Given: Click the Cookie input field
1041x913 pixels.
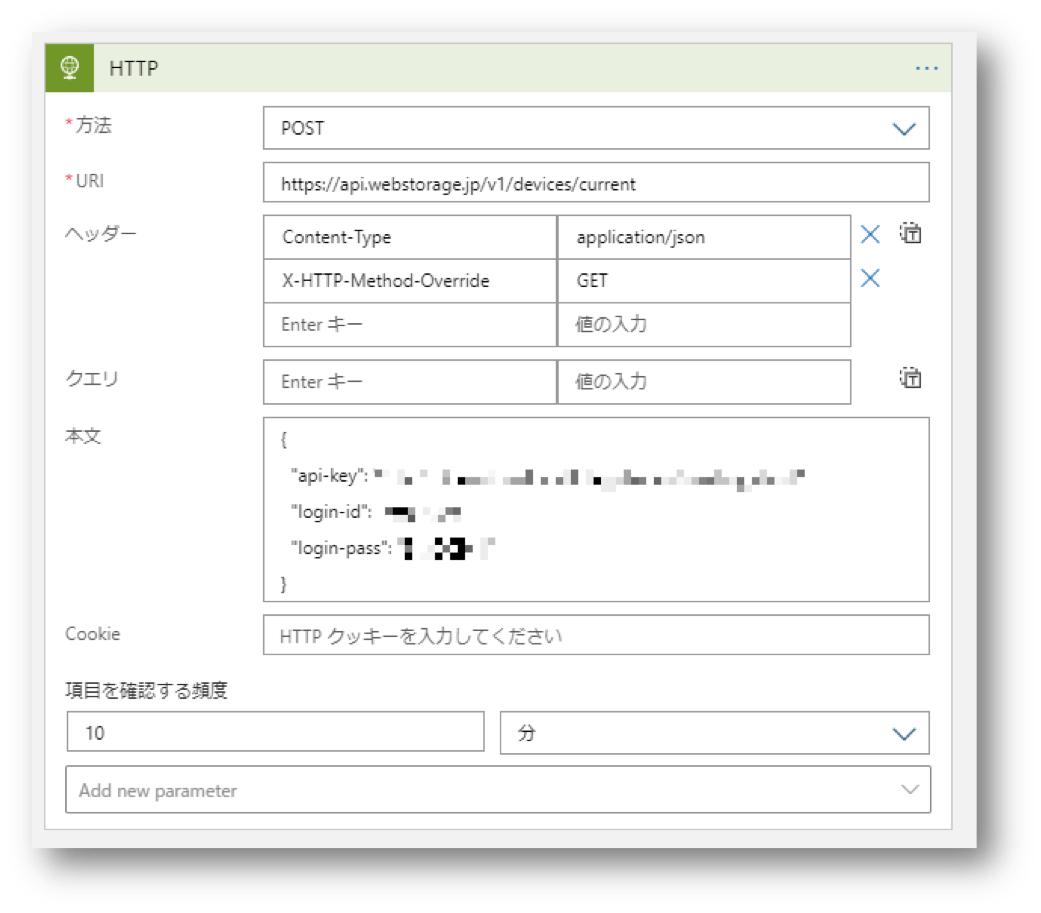Looking at the screenshot, I should pos(596,635).
